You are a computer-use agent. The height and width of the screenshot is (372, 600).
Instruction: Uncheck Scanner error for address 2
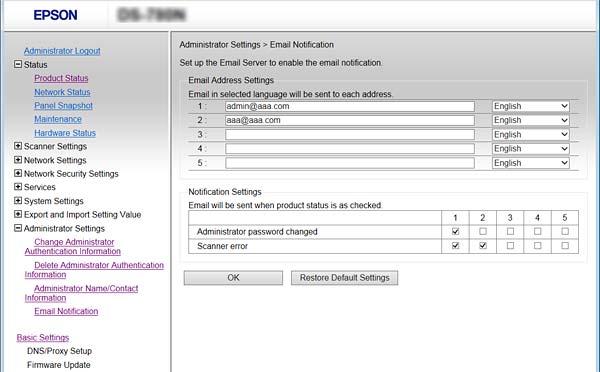tap(483, 246)
